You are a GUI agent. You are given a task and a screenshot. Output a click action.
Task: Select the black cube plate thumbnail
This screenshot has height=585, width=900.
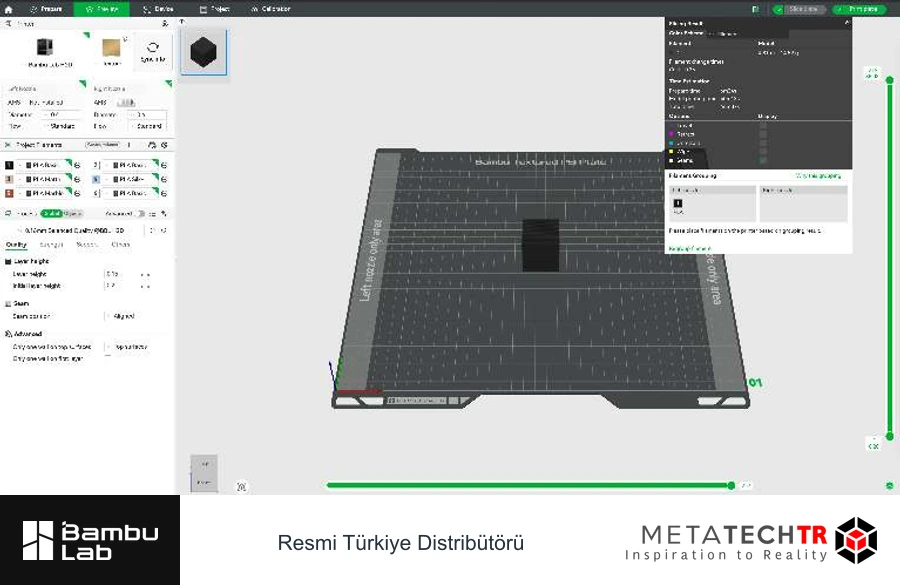pyautogui.click(x=204, y=52)
